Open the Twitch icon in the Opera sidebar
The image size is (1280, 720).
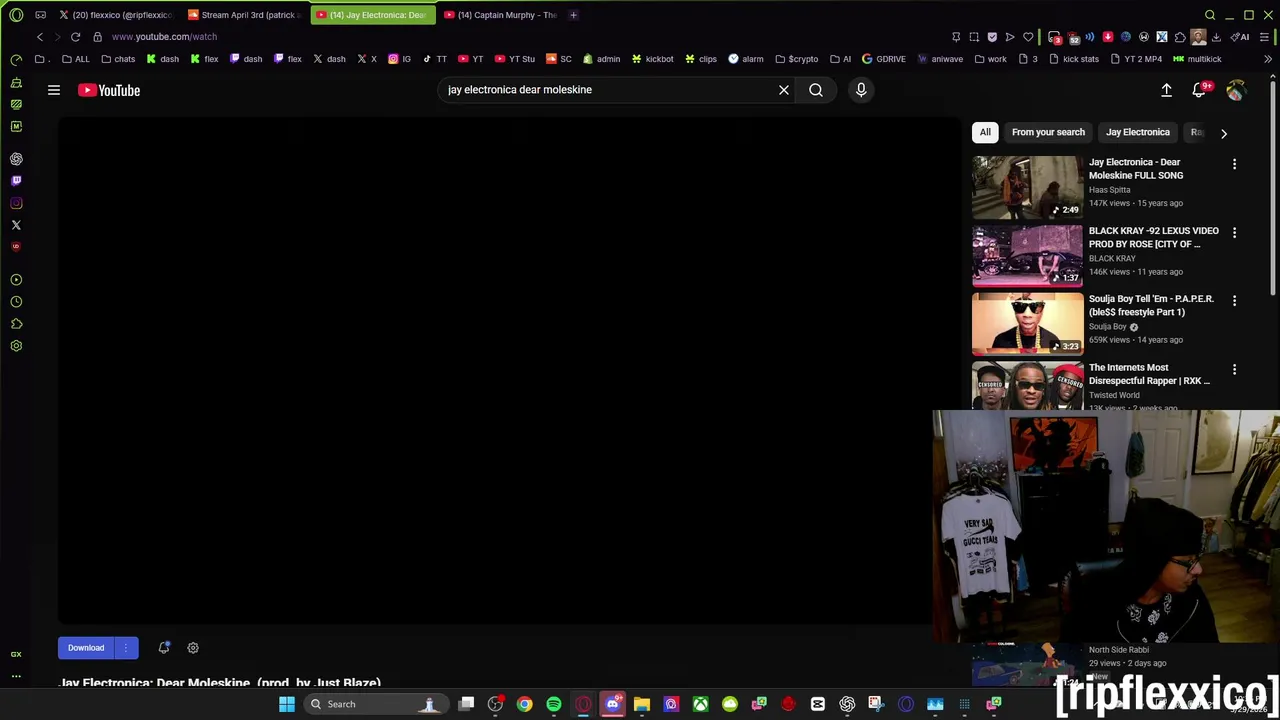point(16,181)
